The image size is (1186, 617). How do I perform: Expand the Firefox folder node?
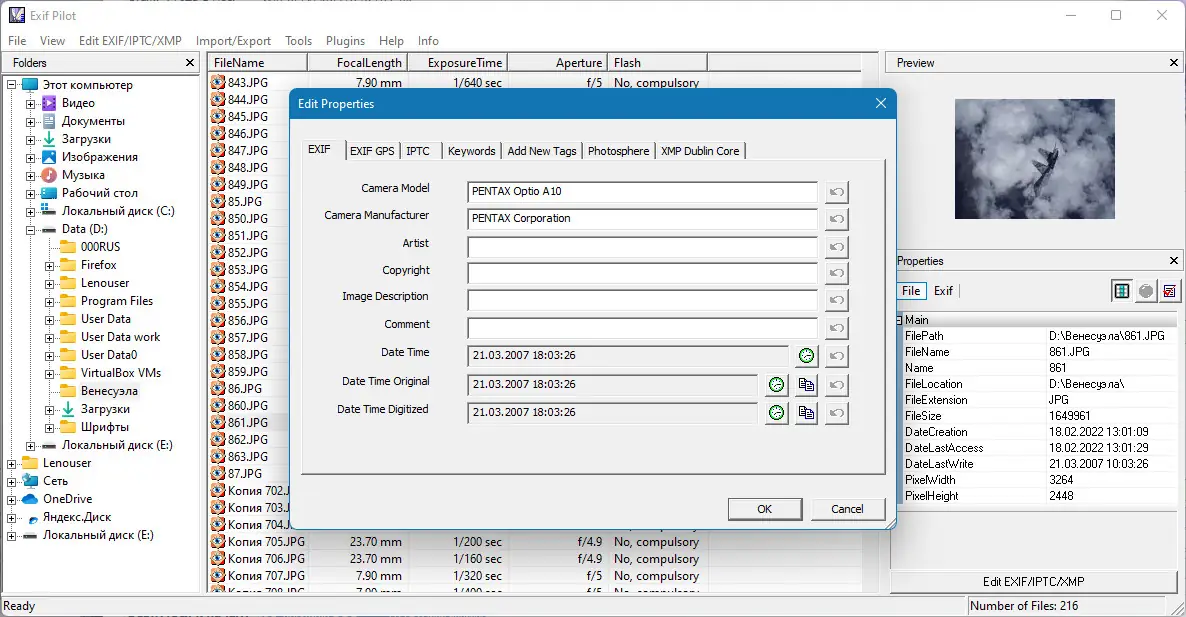(49, 265)
